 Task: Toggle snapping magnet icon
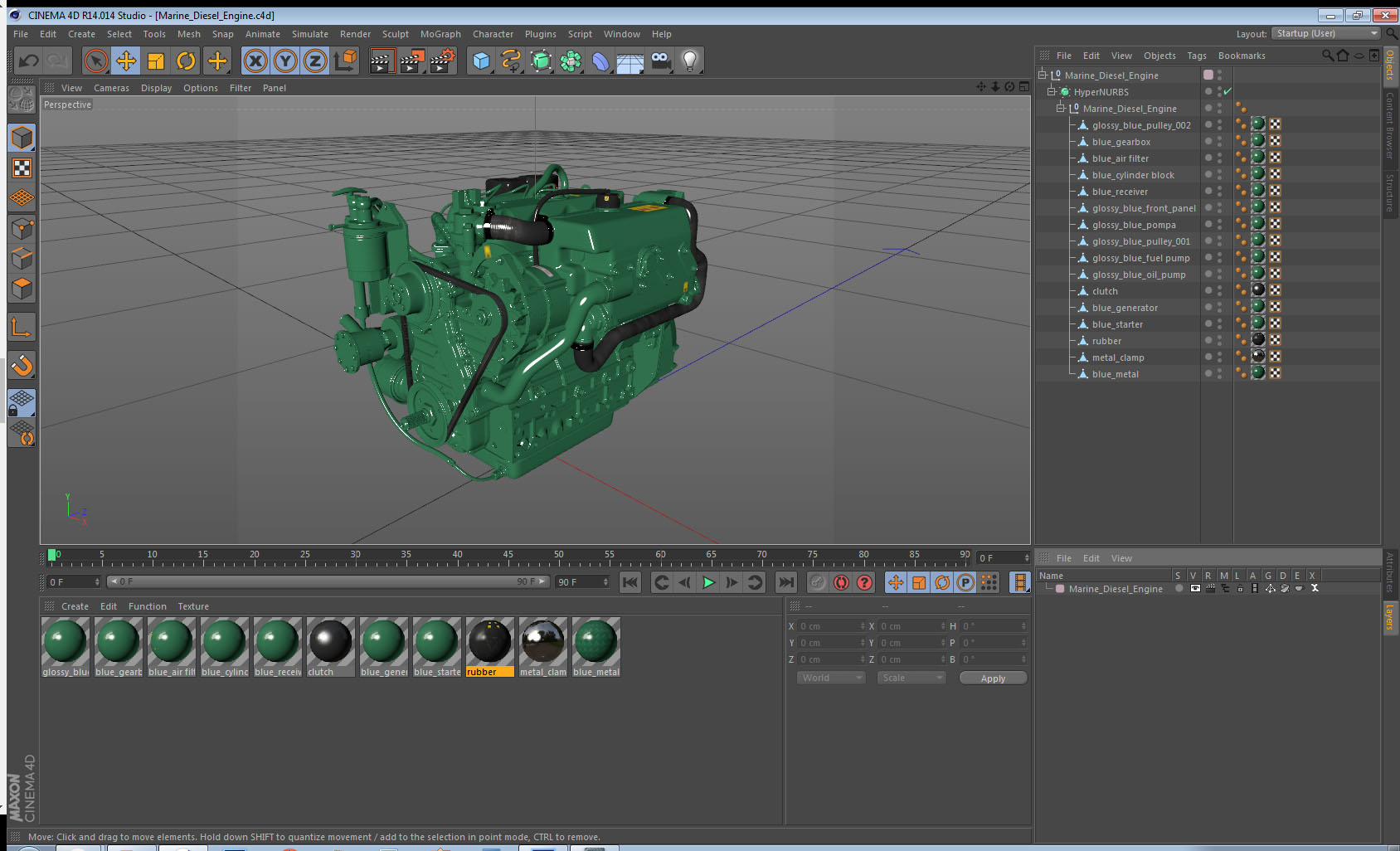coord(22,365)
